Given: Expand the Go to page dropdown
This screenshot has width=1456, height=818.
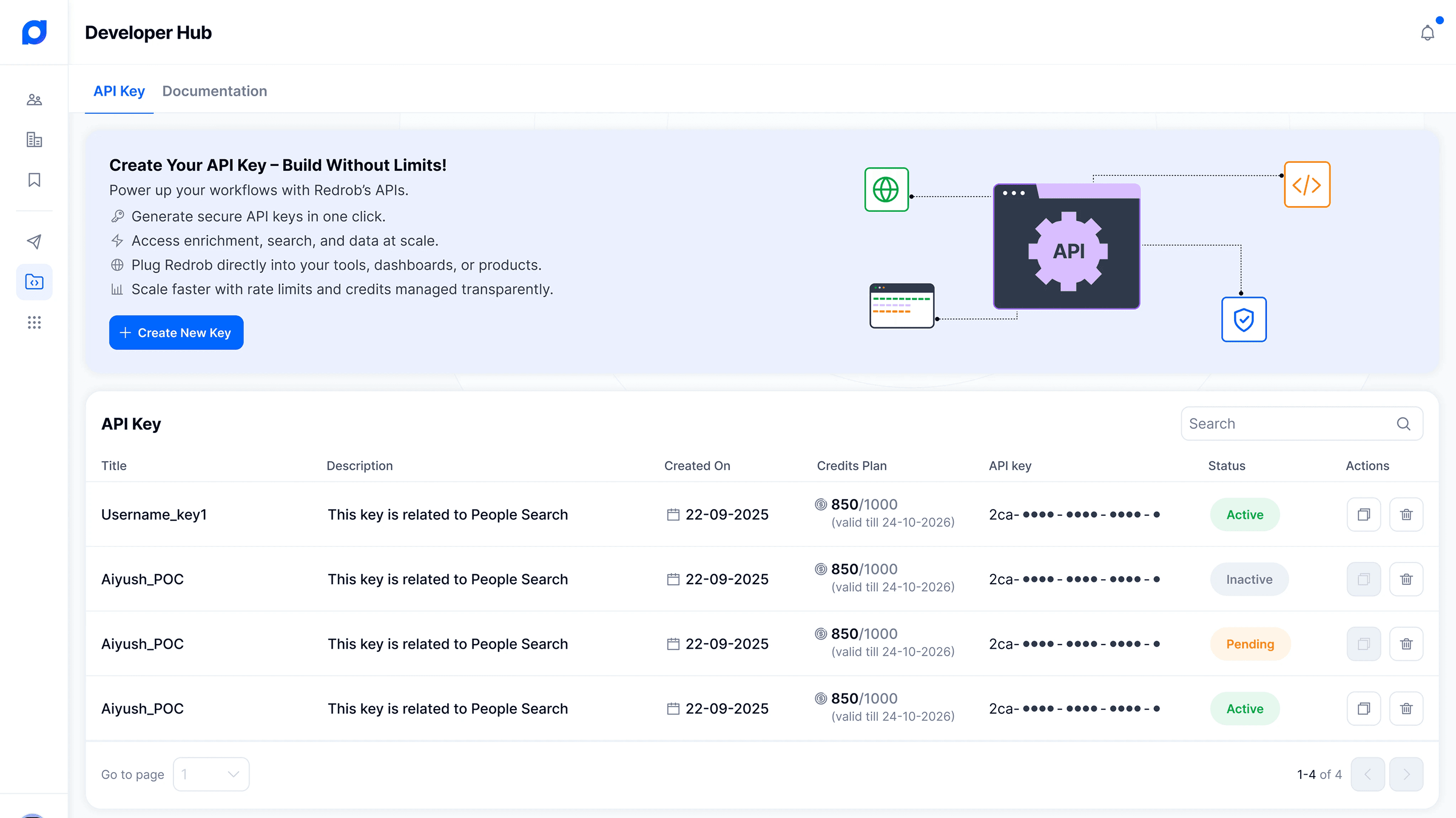Looking at the screenshot, I should coord(211,774).
